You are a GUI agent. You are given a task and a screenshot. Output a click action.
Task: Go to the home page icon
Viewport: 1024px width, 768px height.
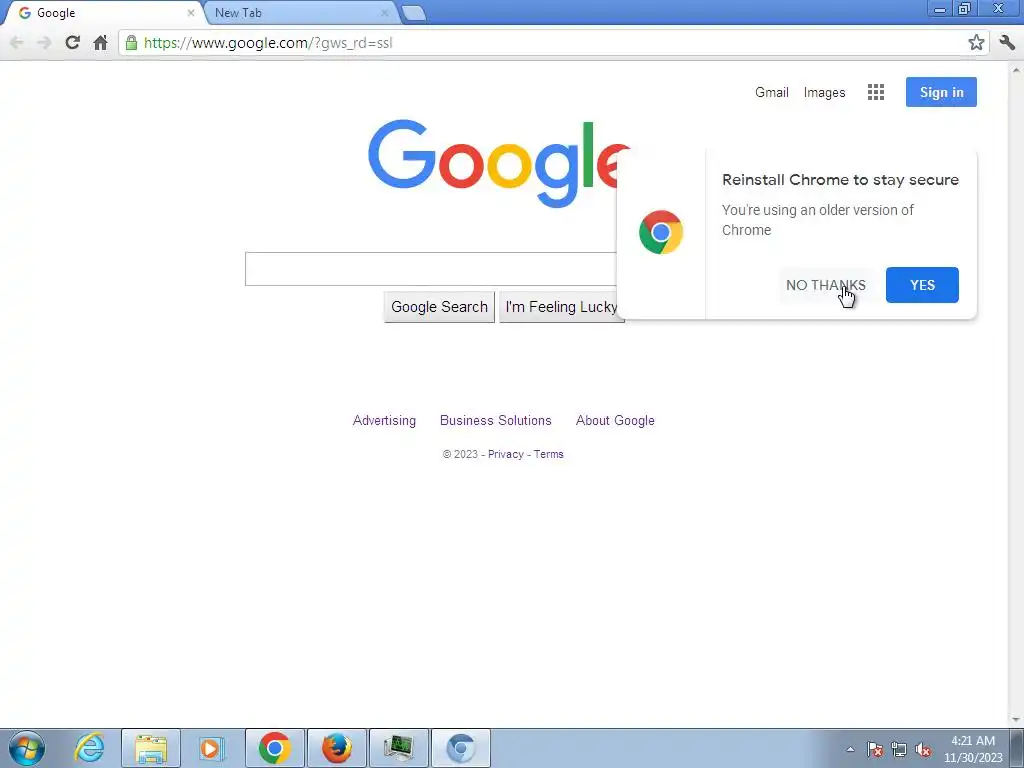click(x=100, y=43)
